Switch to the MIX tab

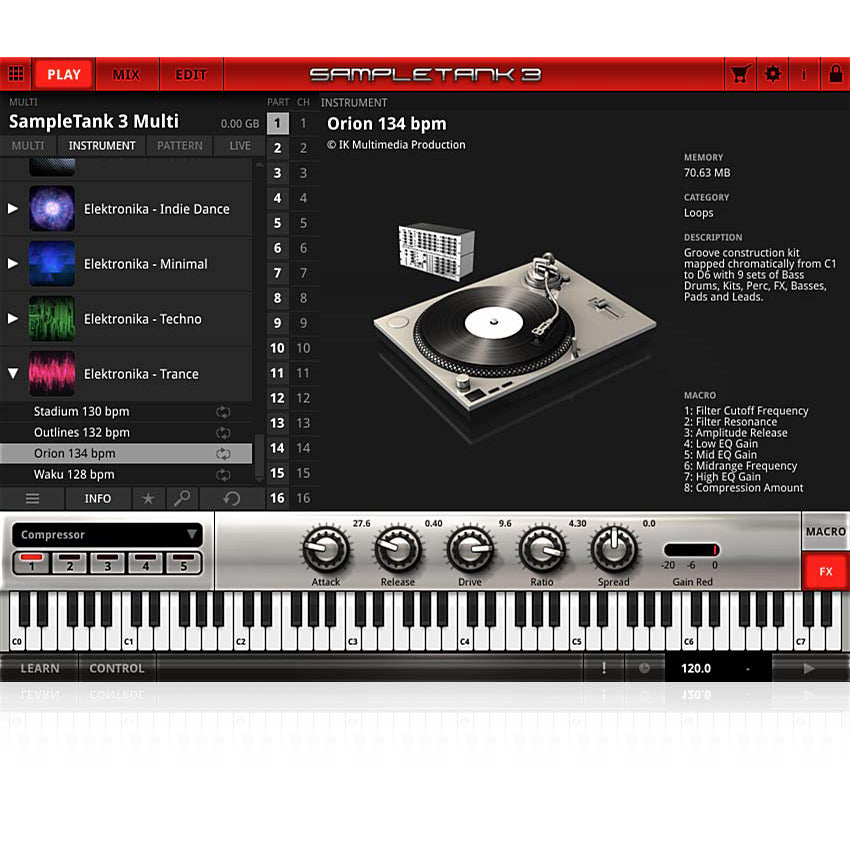(x=127, y=73)
